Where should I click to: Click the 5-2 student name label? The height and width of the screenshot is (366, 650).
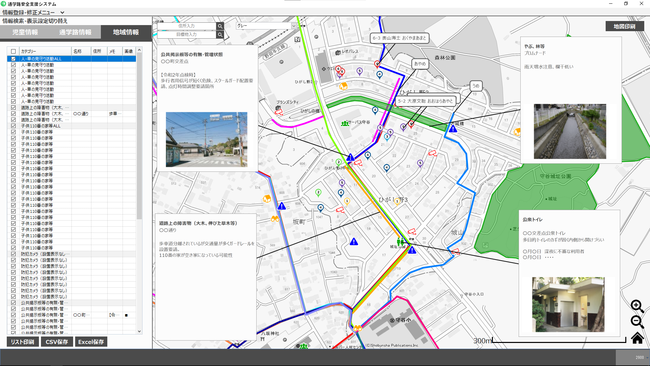coord(427,101)
